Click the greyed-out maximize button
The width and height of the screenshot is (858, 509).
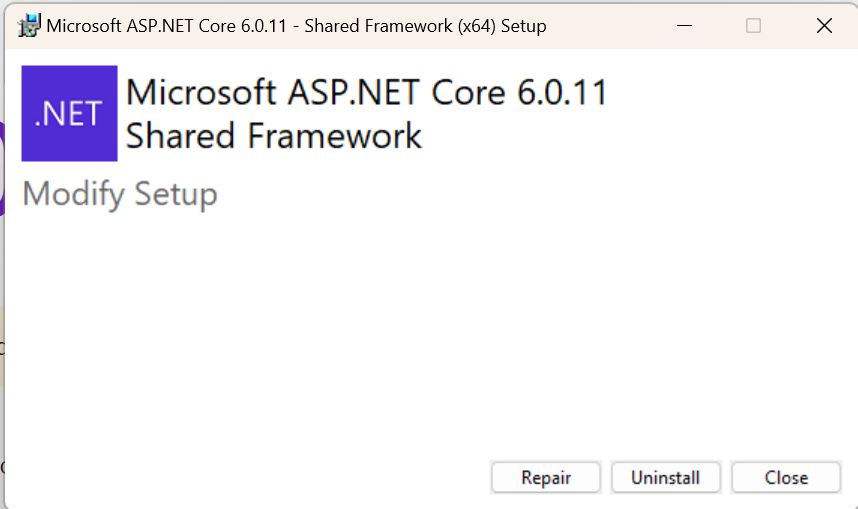coord(753,26)
